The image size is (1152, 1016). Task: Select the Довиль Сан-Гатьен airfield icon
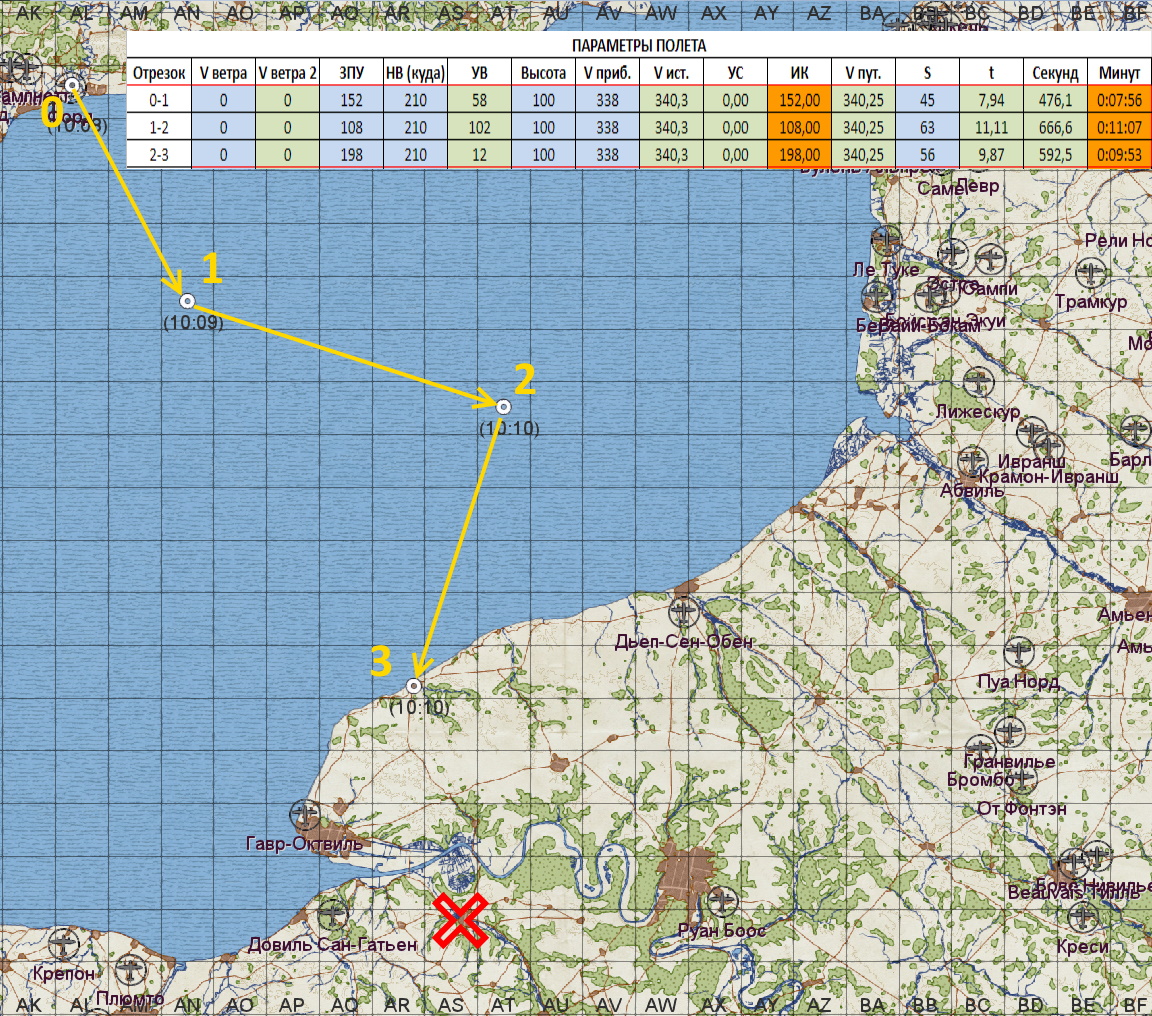click(332, 915)
